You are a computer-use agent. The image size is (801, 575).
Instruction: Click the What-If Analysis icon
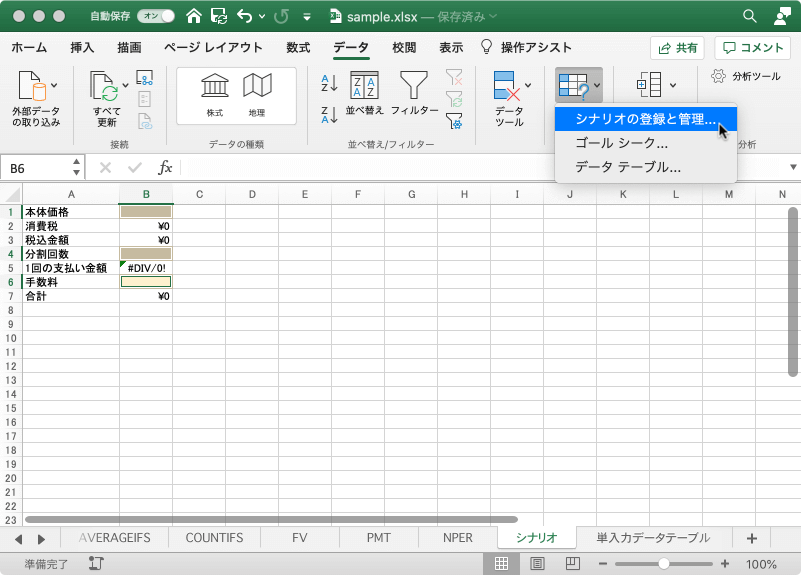pyautogui.click(x=574, y=85)
